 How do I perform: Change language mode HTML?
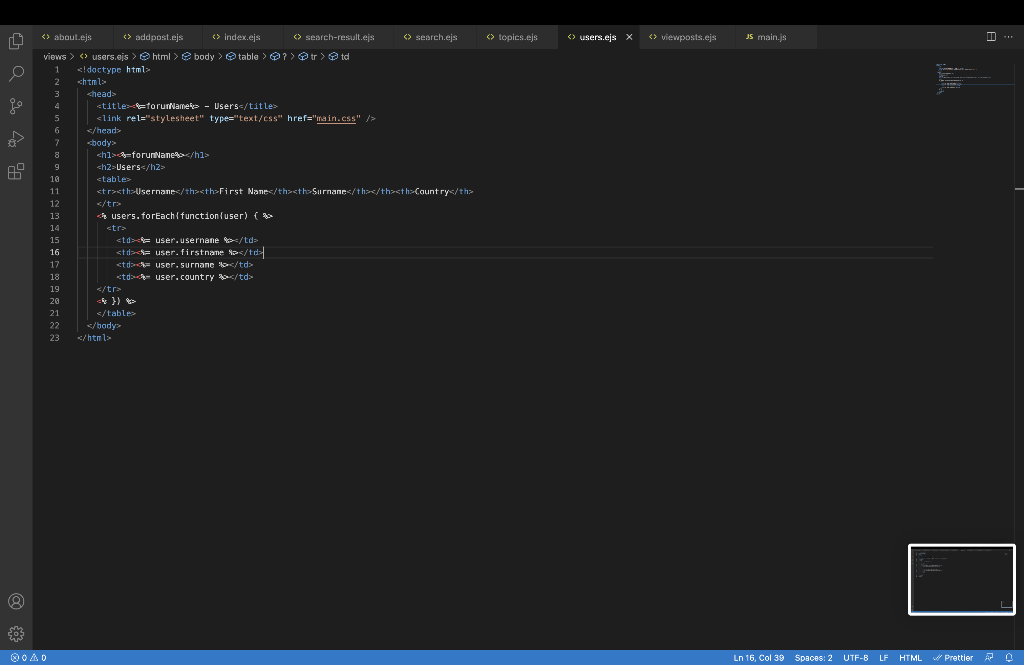(x=910, y=658)
